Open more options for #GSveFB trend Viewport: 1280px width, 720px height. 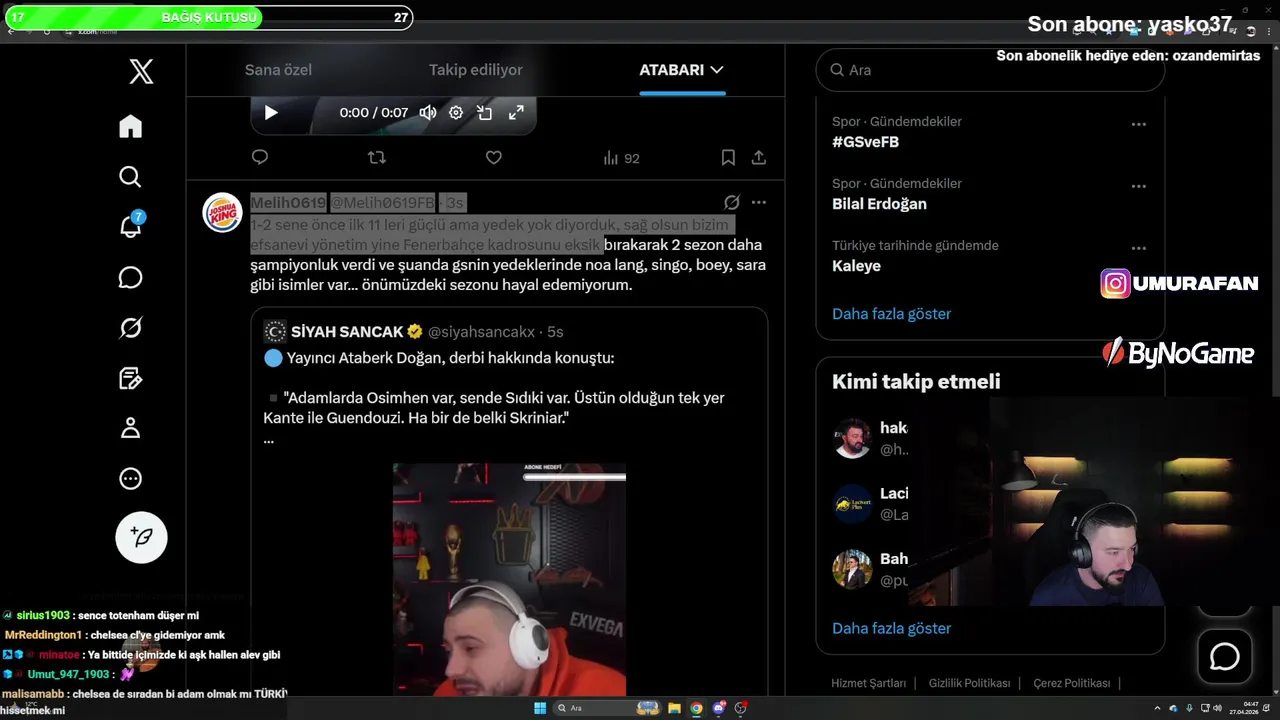pyautogui.click(x=1138, y=125)
